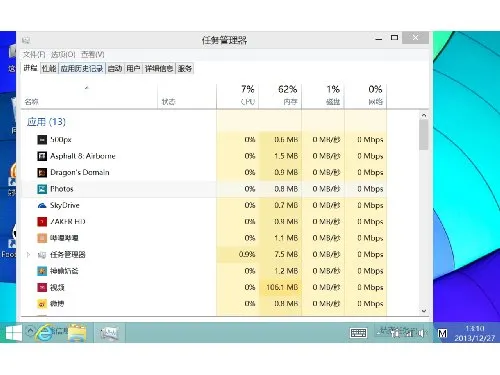Image resolution: width=500 pixels, height=375 pixels.
Task: Sort by the 名称 column header
Action: [x=32, y=102]
